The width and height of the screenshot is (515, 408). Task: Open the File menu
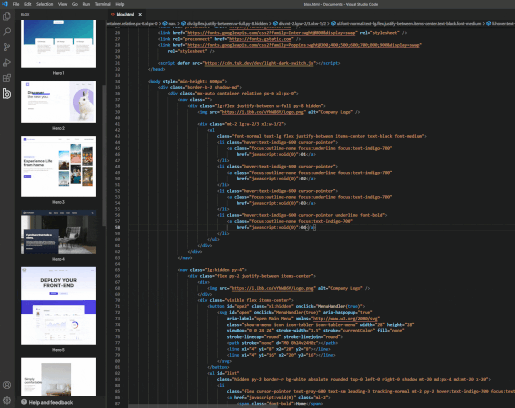[16, 4]
